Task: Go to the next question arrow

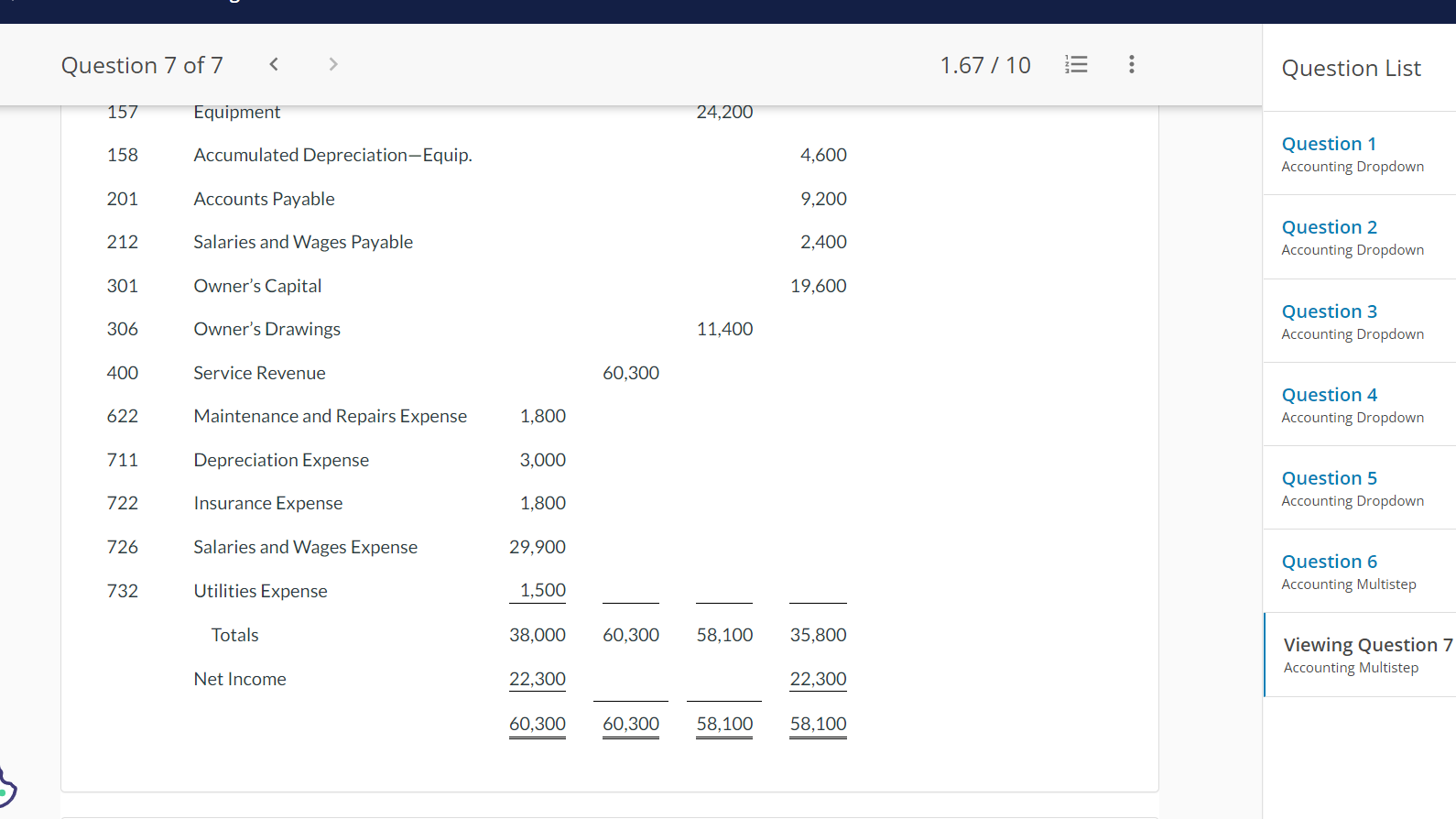Action: [333, 64]
